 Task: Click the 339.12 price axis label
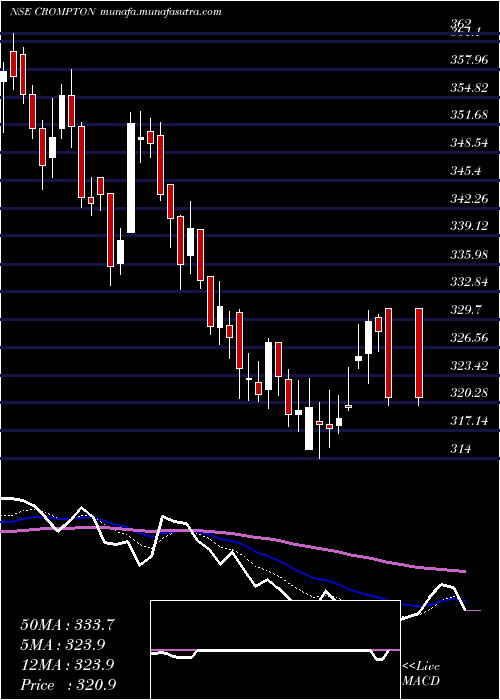pos(469,226)
